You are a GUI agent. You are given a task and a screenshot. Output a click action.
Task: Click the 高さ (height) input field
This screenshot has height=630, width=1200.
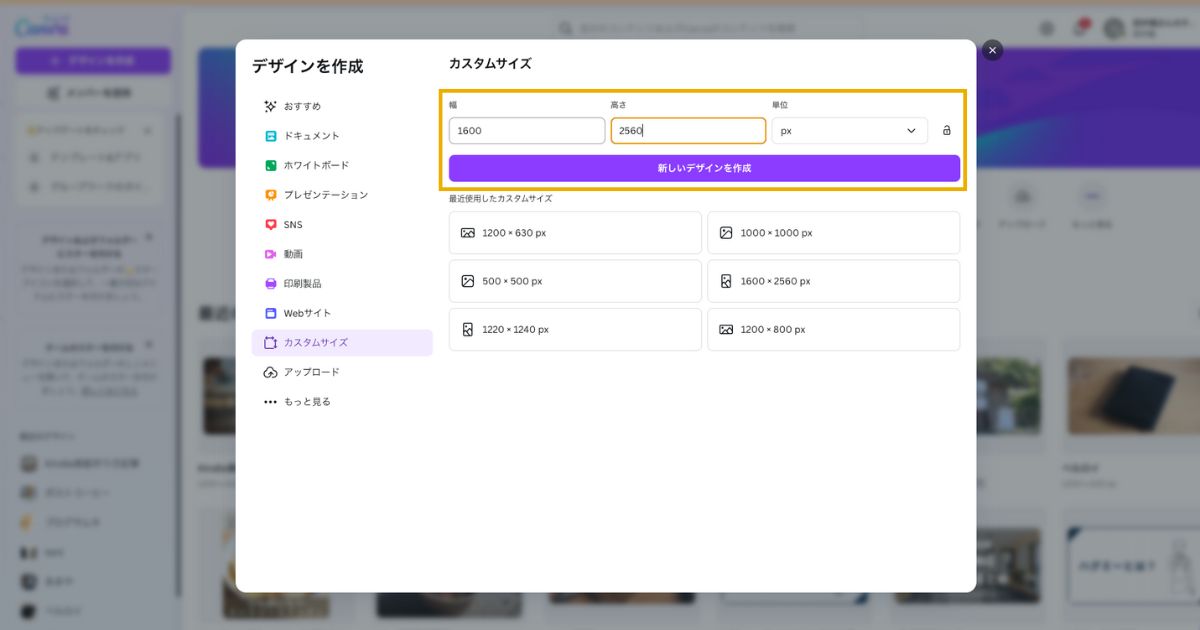[x=688, y=130]
